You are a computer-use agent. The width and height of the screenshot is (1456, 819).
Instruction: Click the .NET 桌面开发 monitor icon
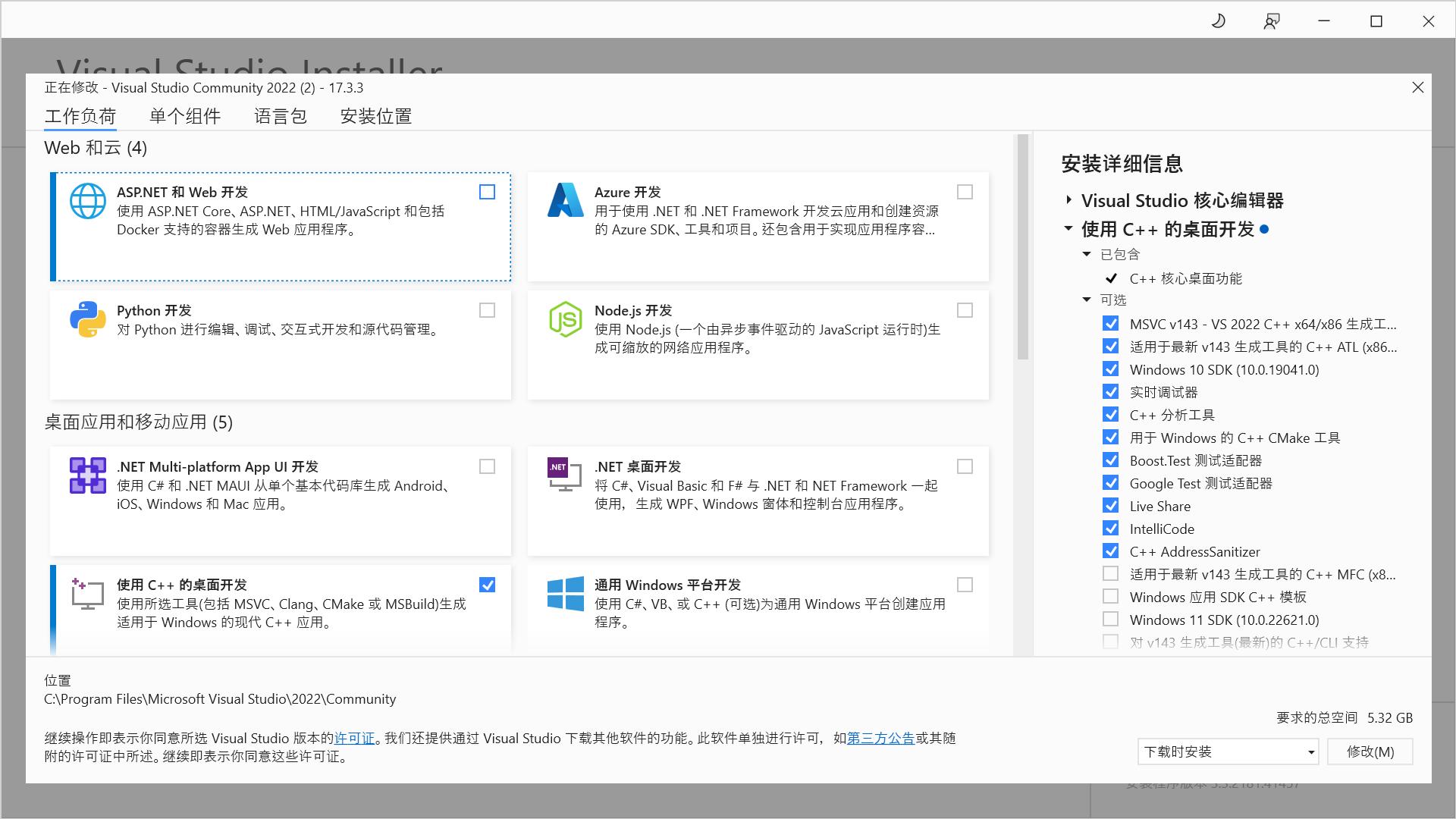(563, 475)
